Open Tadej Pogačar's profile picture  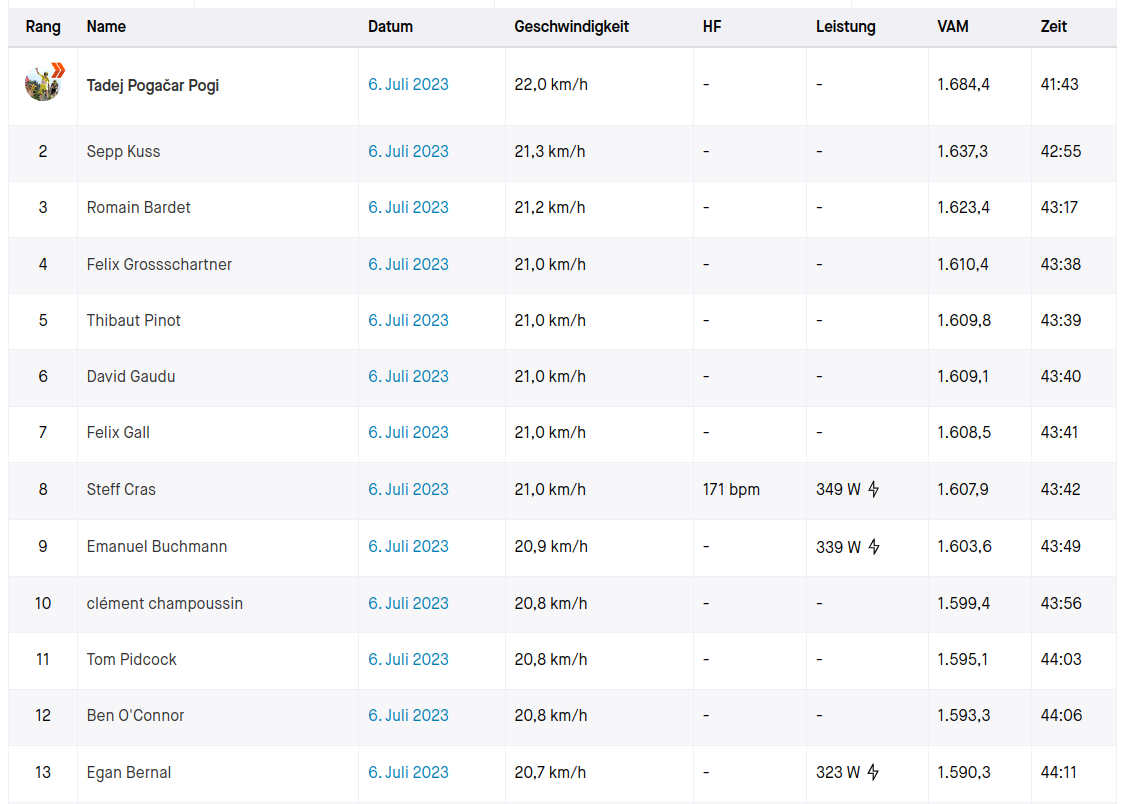(x=44, y=84)
